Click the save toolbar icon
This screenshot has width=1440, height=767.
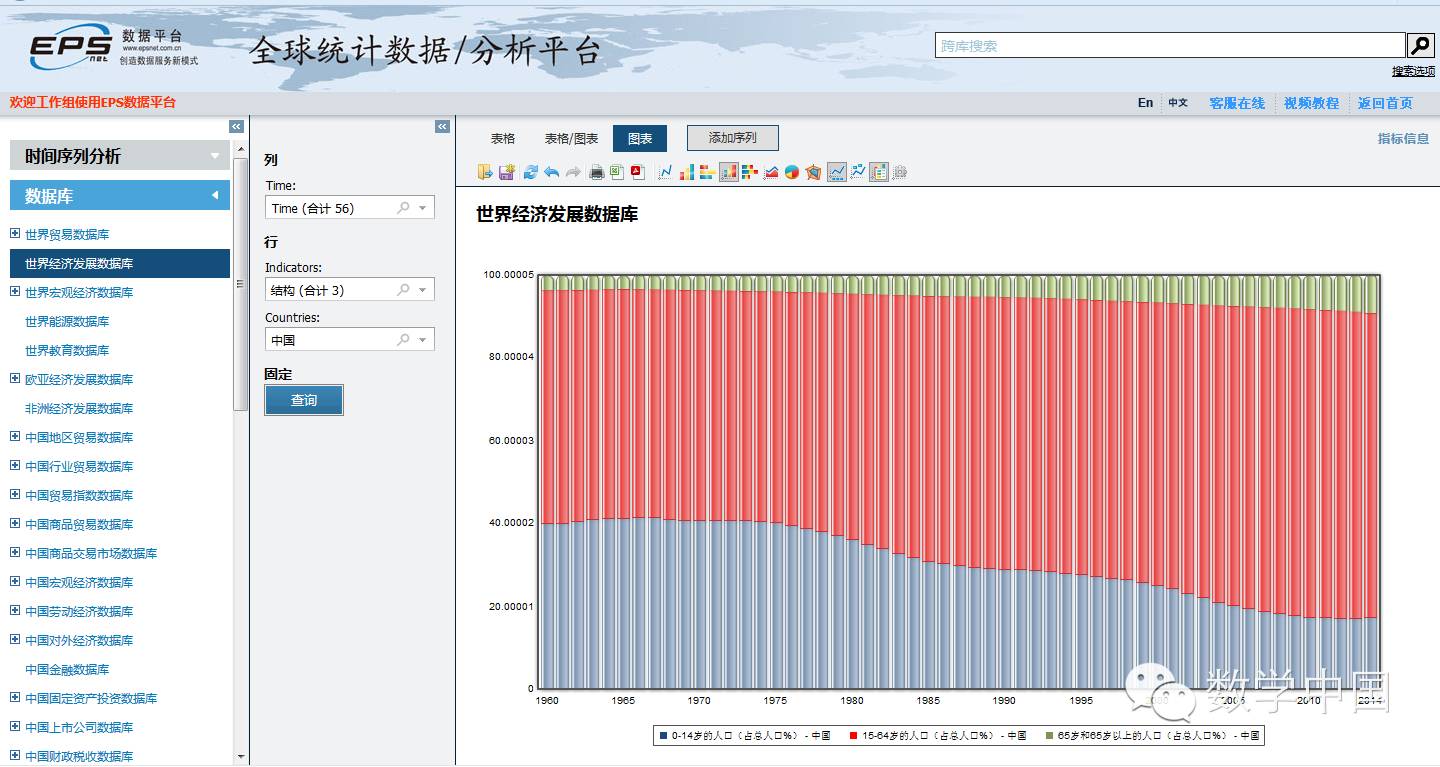[x=507, y=172]
